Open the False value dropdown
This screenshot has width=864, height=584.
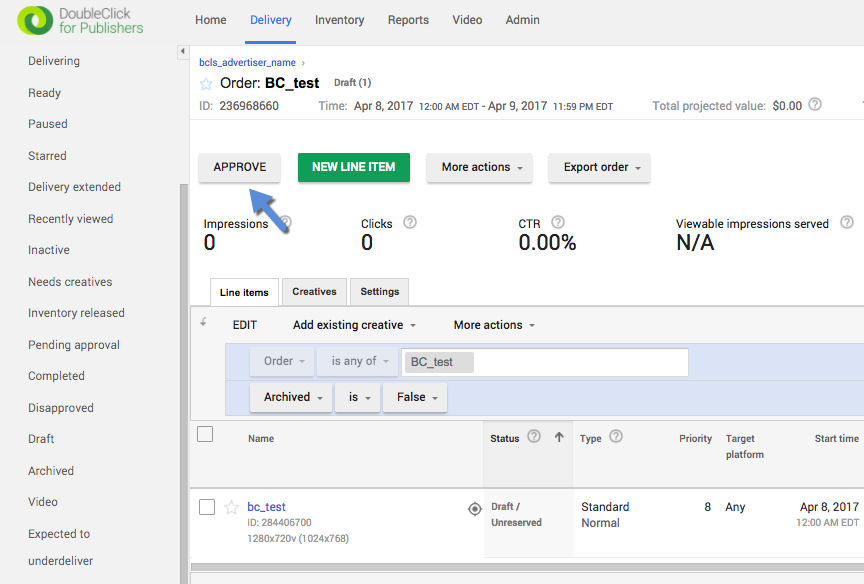(x=415, y=397)
